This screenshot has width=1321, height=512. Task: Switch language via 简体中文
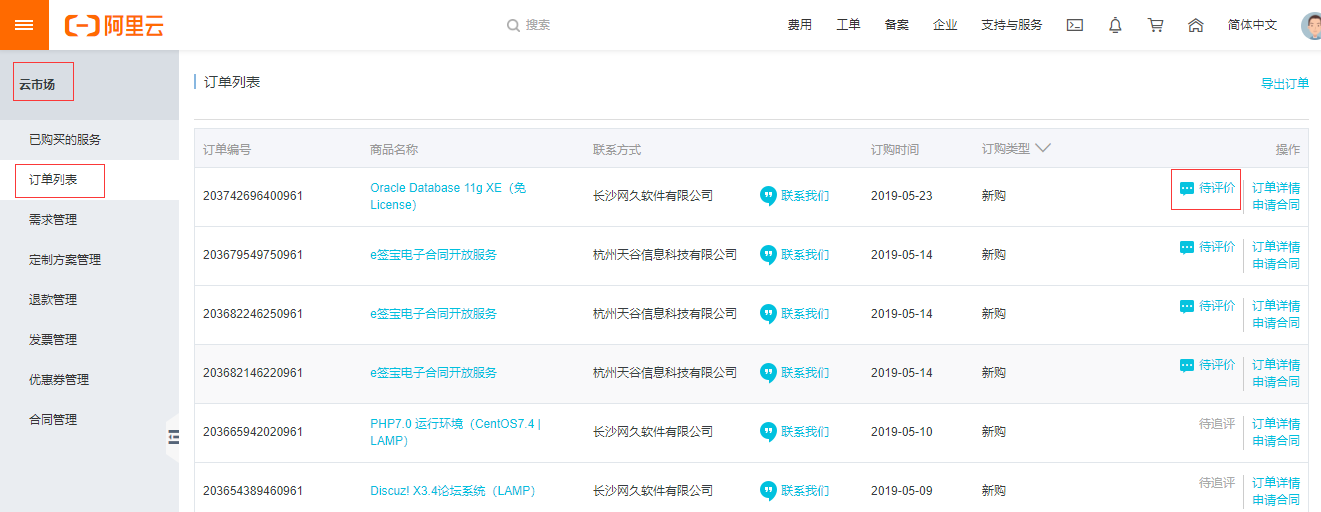[1252, 25]
